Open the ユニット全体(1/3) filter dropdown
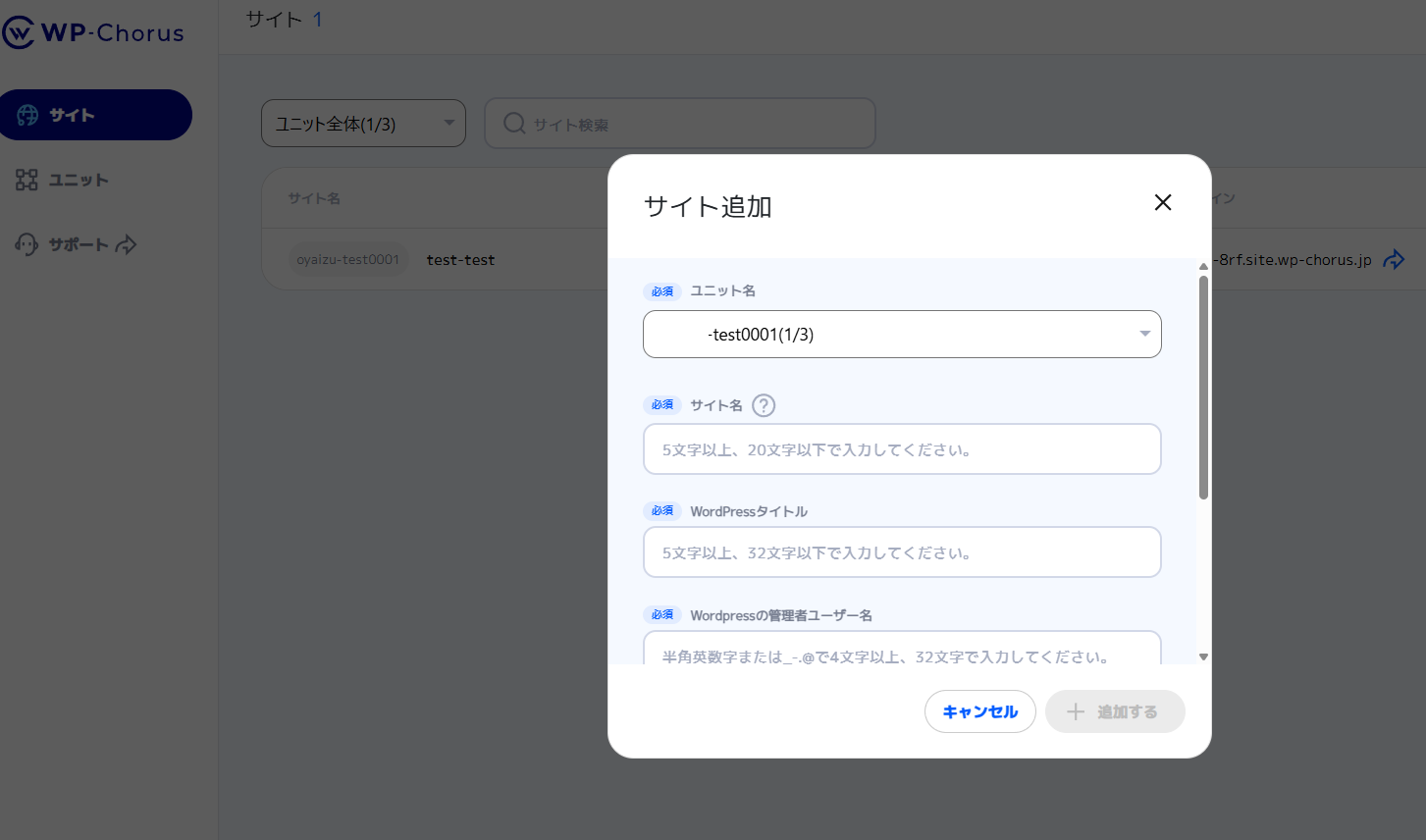This screenshot has height=840, width=1426. pos(363,124)
